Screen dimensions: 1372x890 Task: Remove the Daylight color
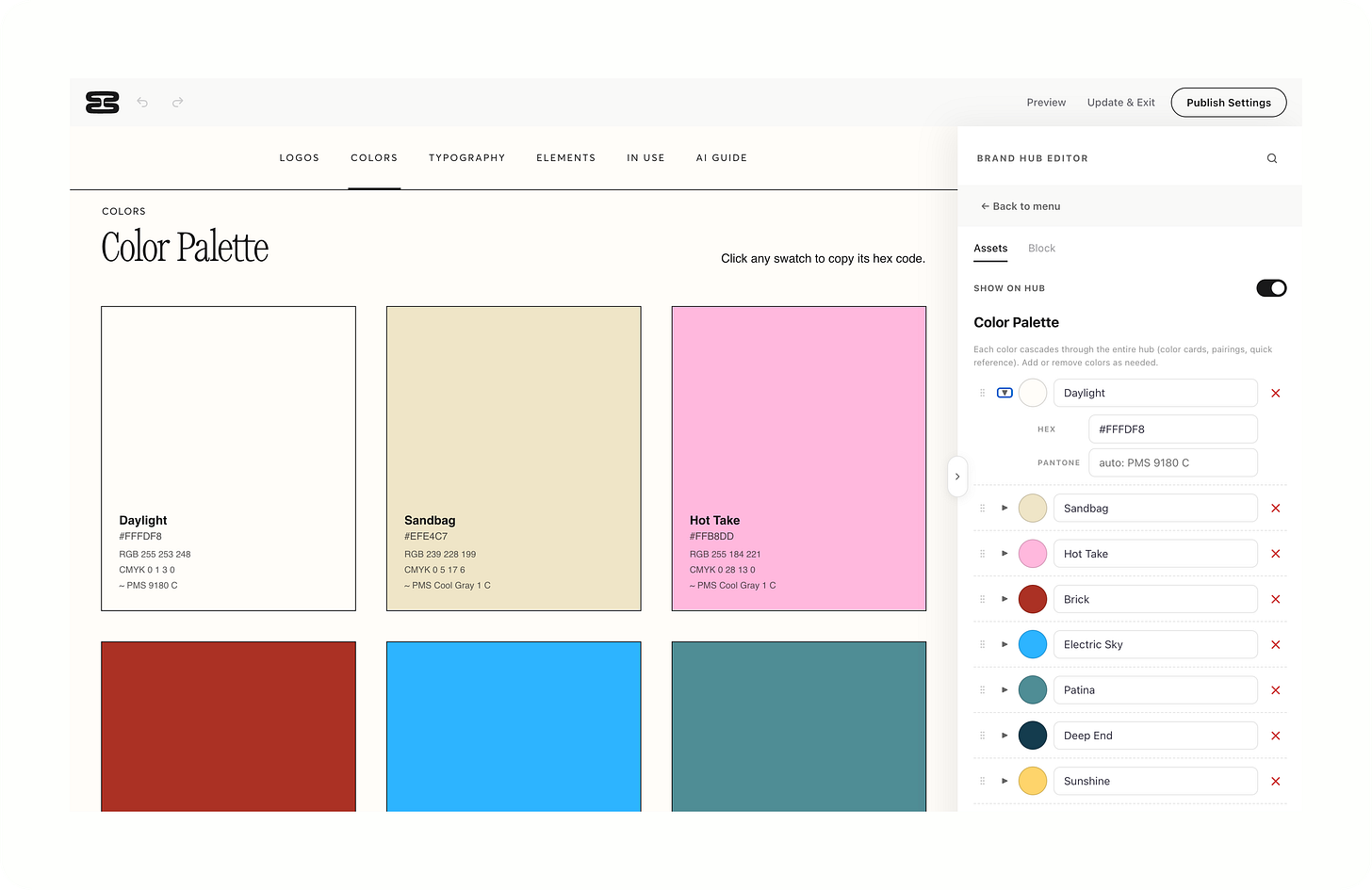tap(1276, 394)
